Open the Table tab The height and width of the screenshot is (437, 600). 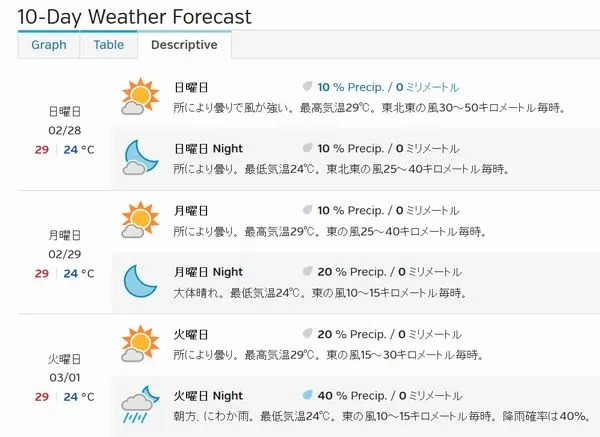(109, 45)
